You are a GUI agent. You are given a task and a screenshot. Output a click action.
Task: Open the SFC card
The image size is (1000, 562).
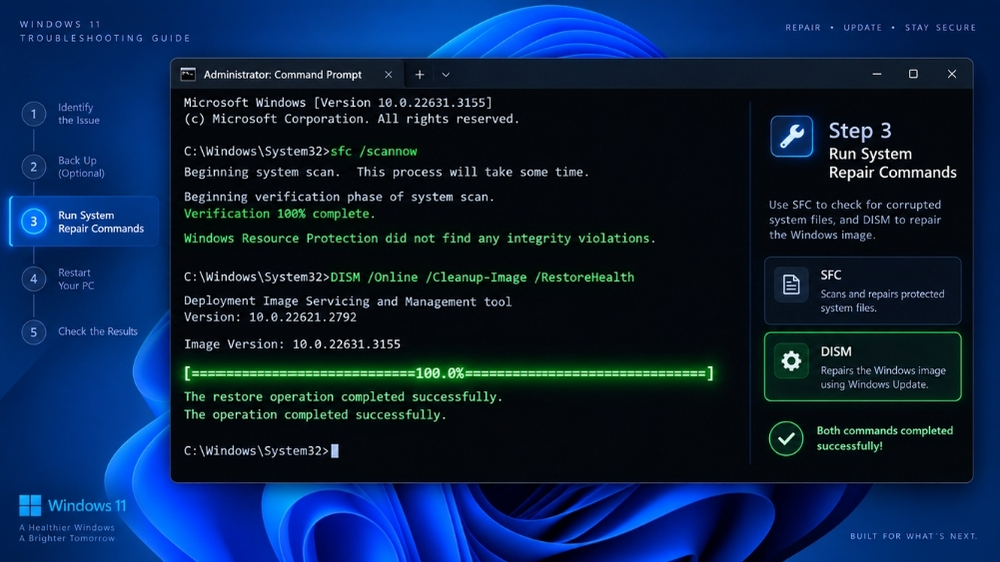(x=862, y=291)
